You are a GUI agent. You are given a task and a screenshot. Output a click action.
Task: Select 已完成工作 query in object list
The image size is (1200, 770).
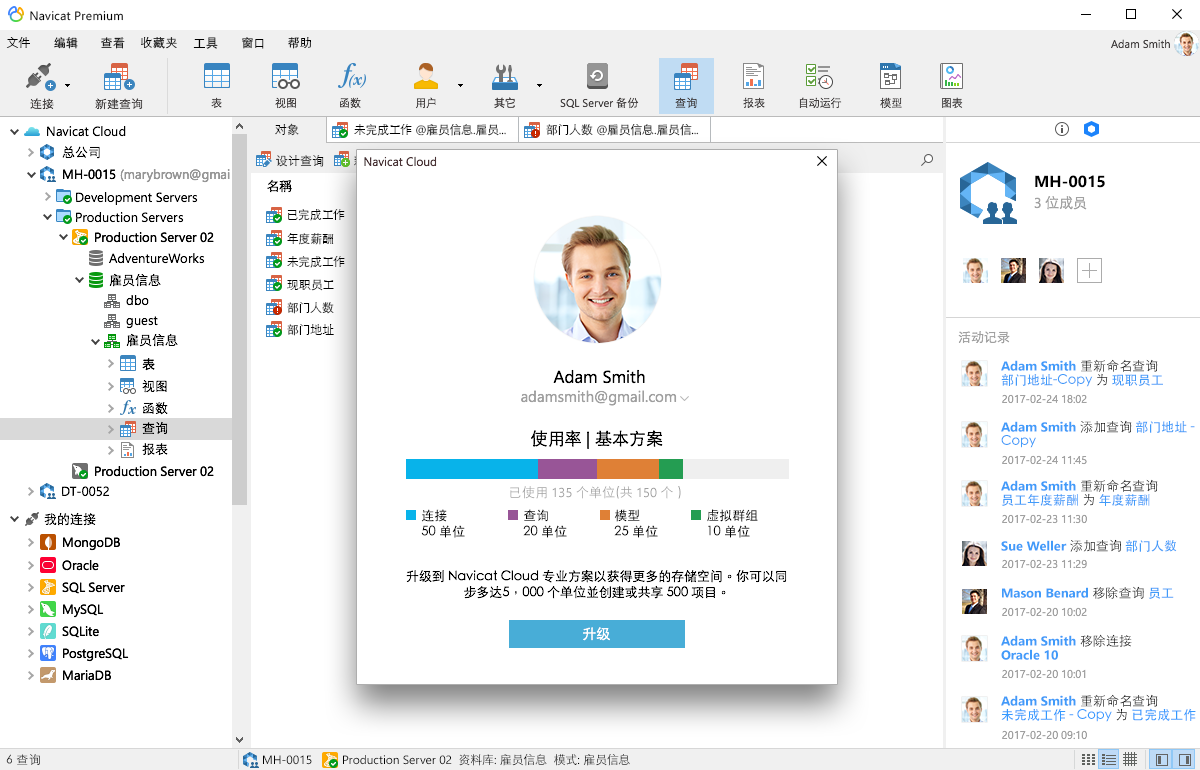click(306, 215)
